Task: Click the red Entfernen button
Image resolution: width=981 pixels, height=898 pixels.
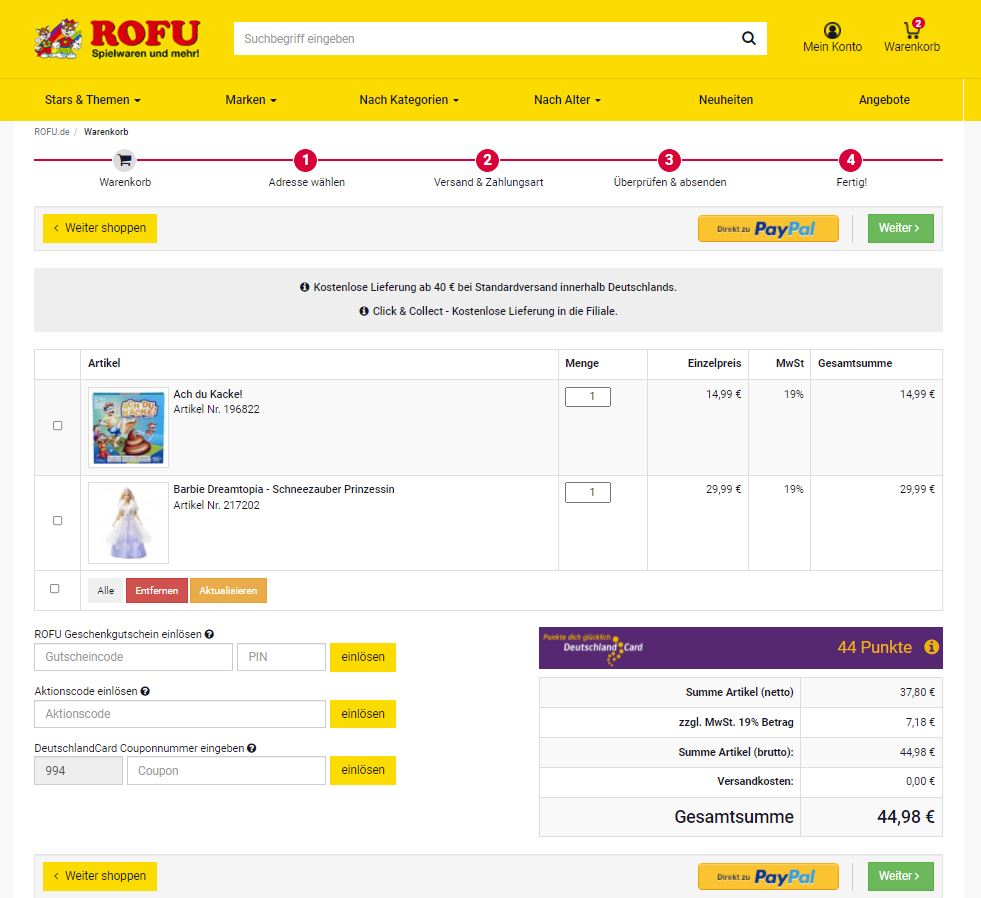Action: (157, 590)
